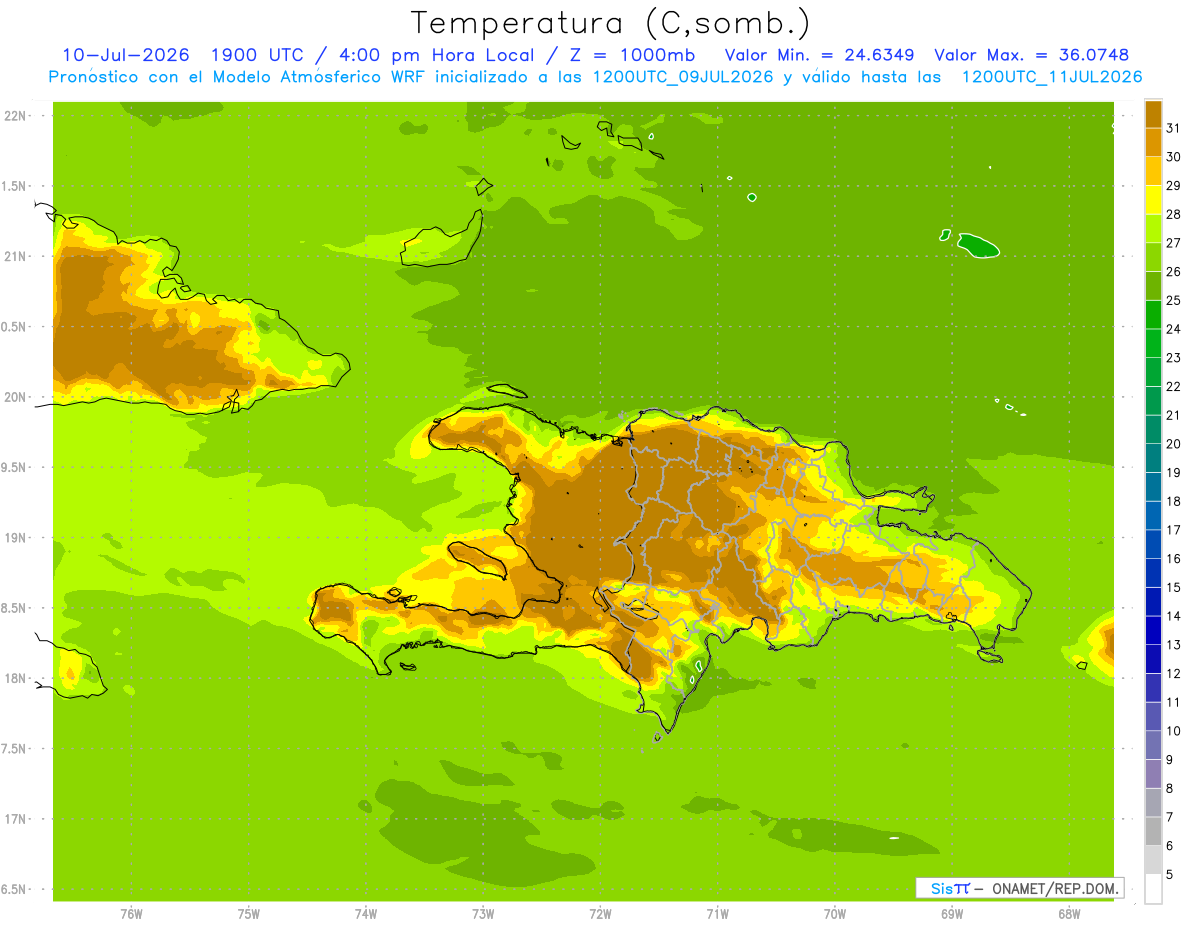Click the legend value "9"

coord(1170,760)
